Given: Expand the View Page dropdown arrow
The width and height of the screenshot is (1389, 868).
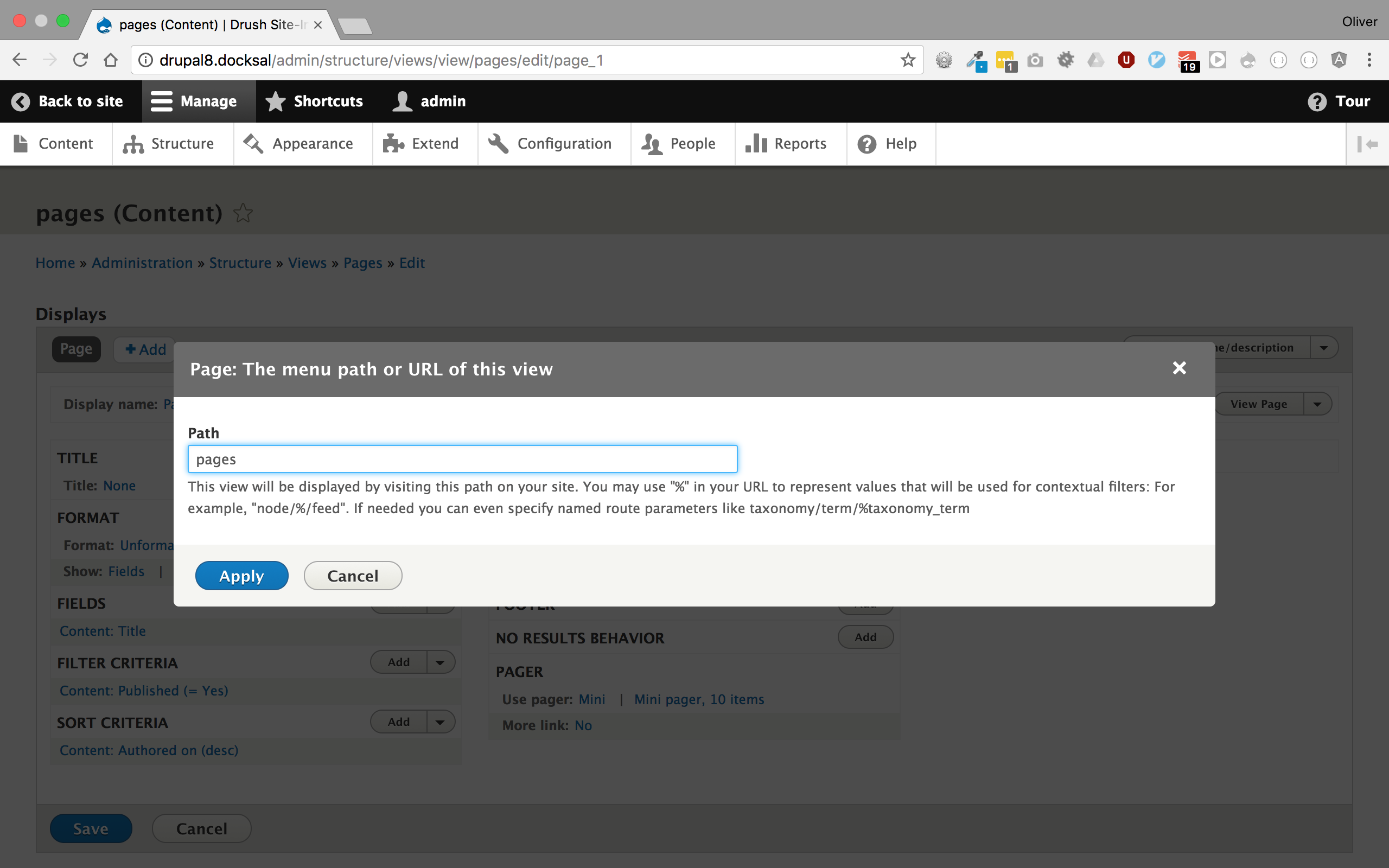Looking at the screenshot, I should point(1317,404).
